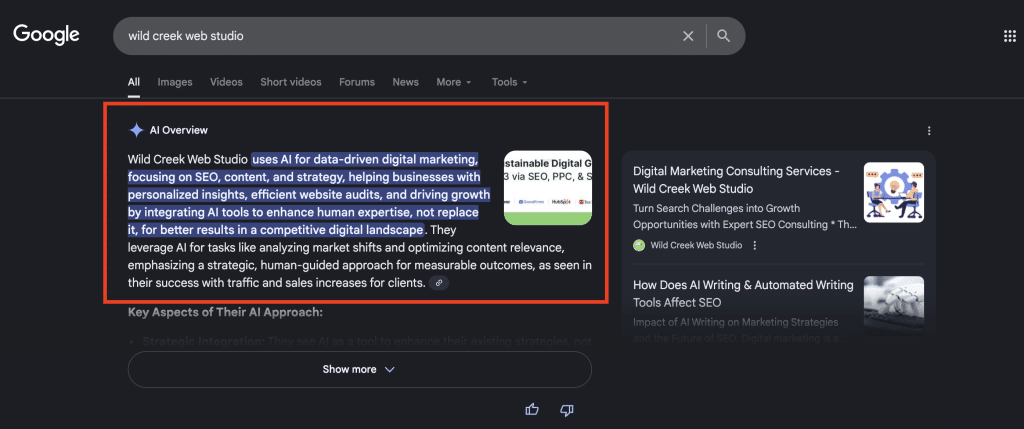Click the Wild Creek Web Studio source name

pos(696,246)
